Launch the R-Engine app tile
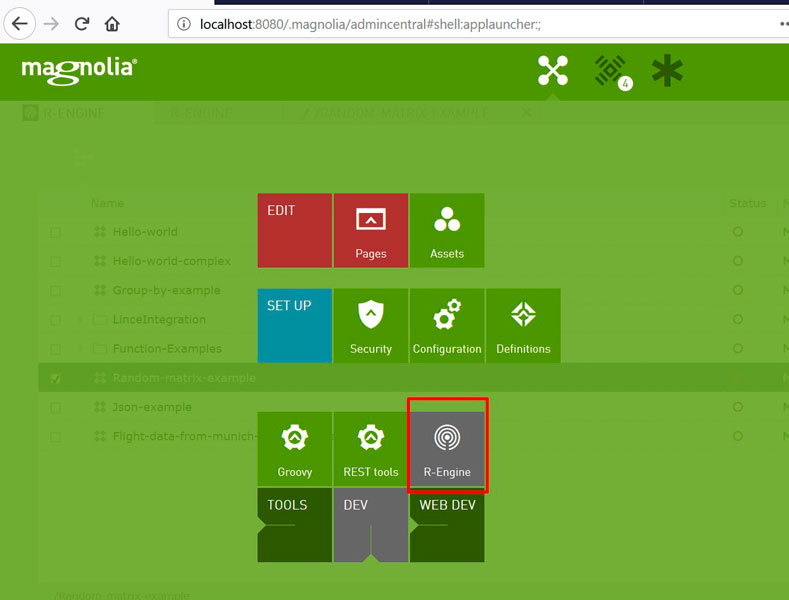789x600 pixels. [447, 449]
